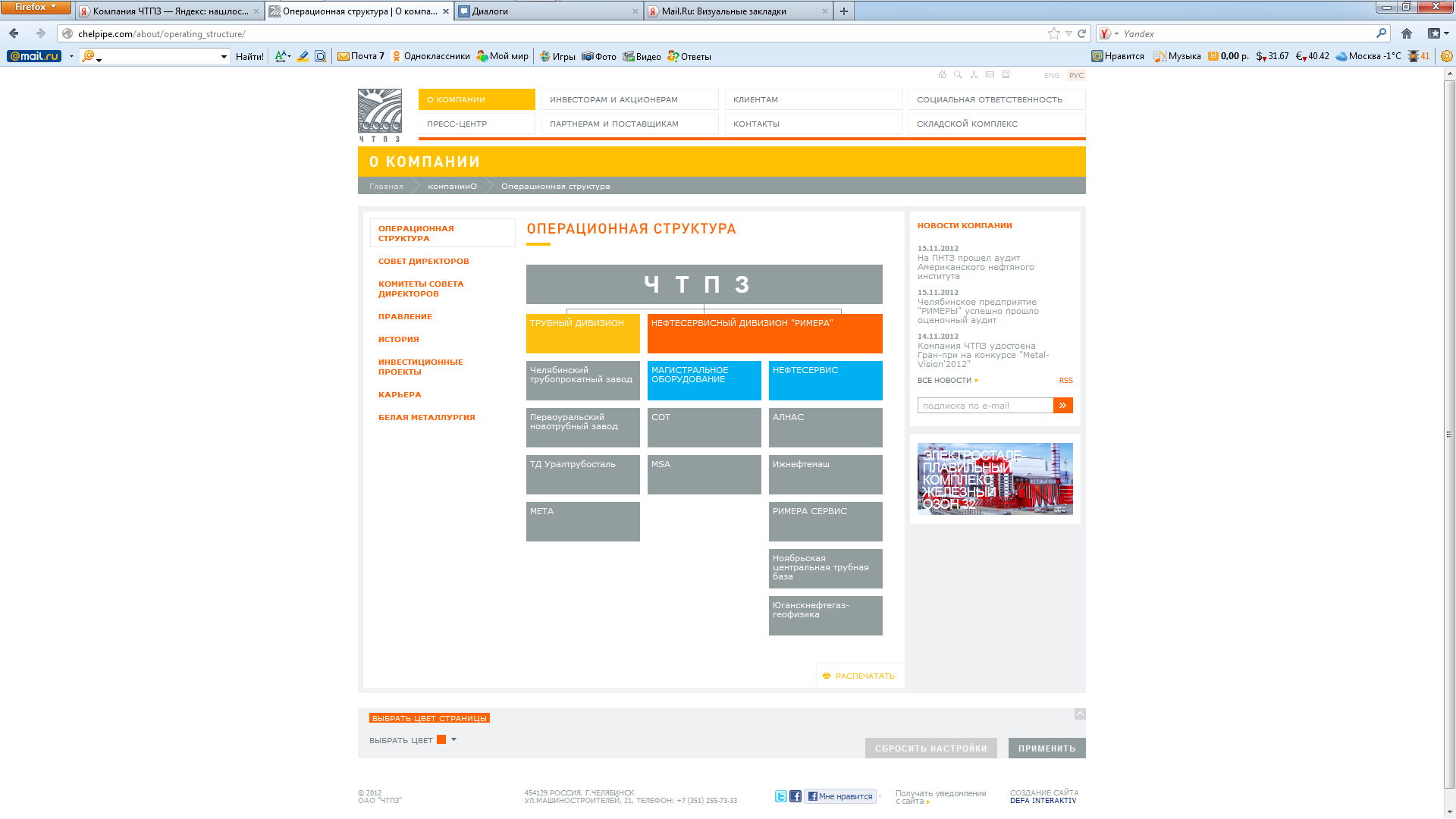The height and width of the screenshot is (819, 1456).
Task: Click the site search magnifier icon
Action: 958,75
